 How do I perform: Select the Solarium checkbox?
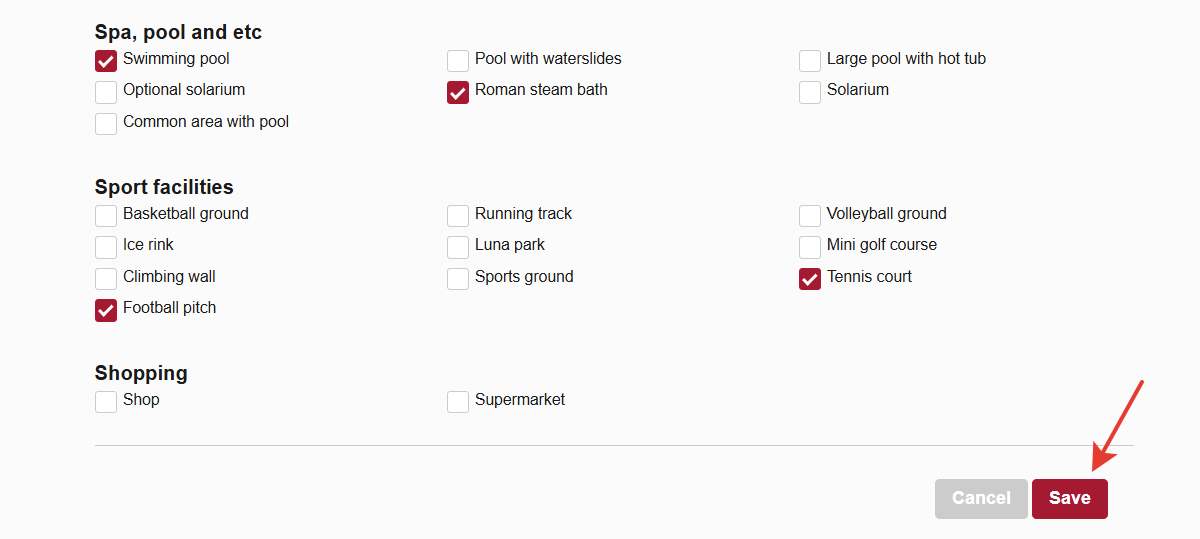[810, 92]
